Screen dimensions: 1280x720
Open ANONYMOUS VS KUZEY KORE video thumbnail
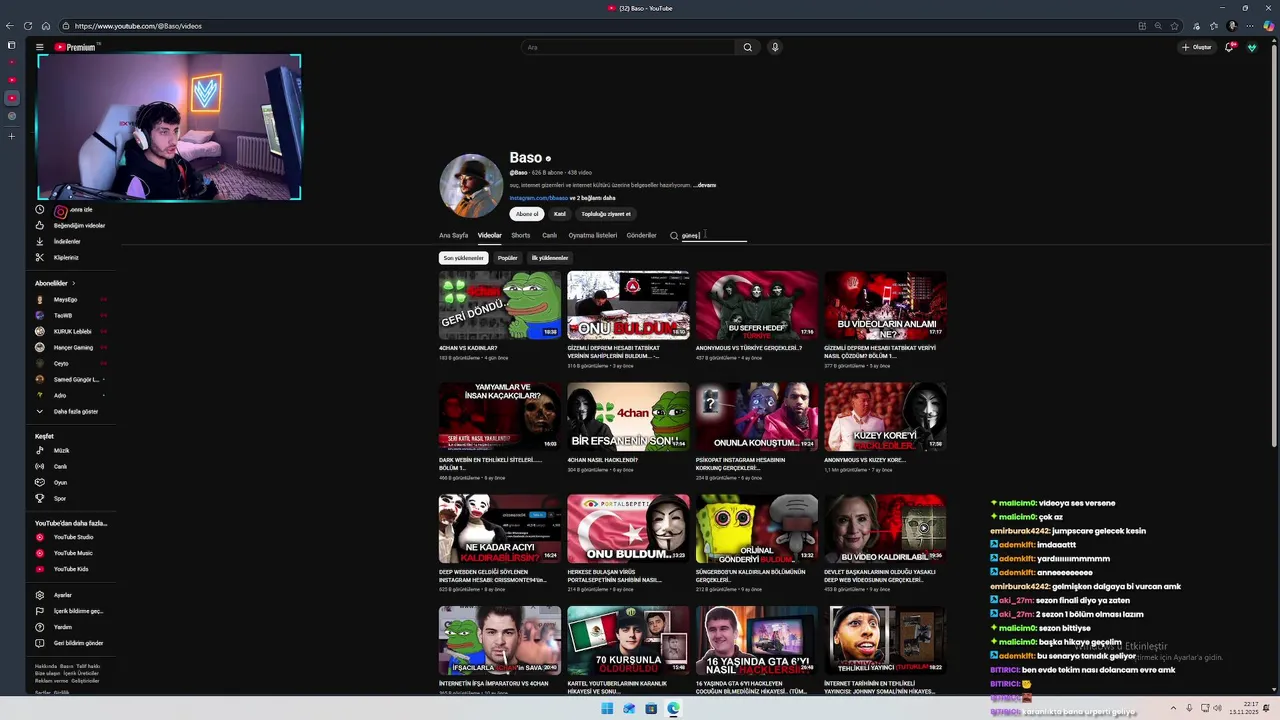885,417
